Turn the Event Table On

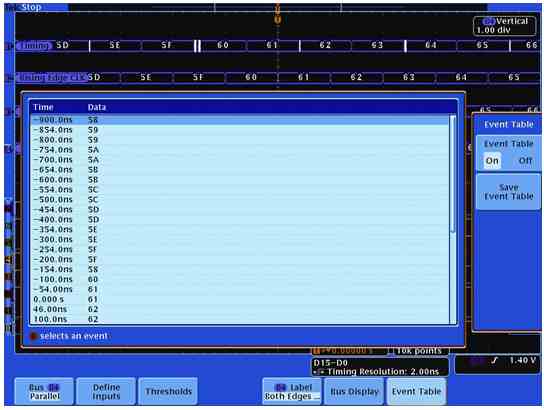(492, 161)
